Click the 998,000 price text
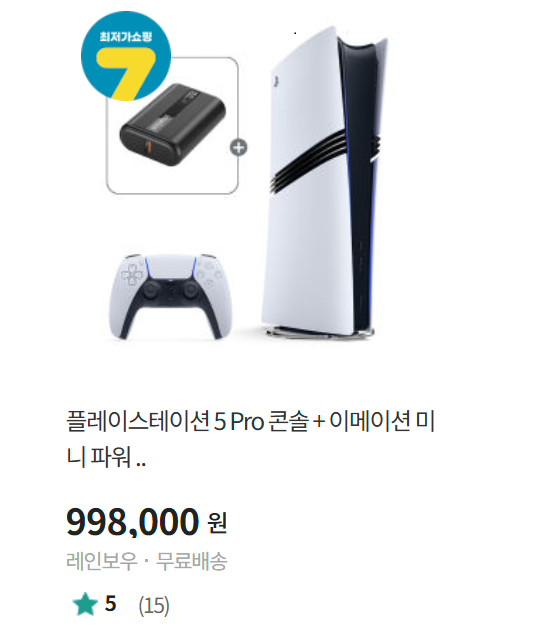The width and height of the screenshot is (542, 636). (133, 522)
